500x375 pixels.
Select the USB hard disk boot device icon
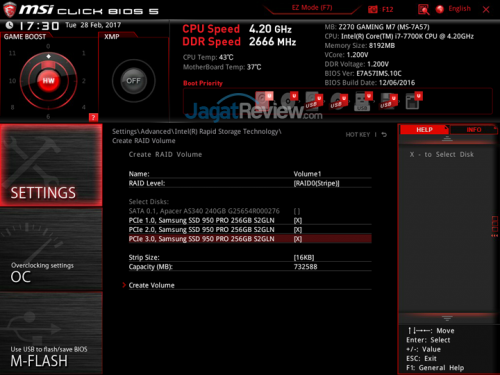(314, 101)
